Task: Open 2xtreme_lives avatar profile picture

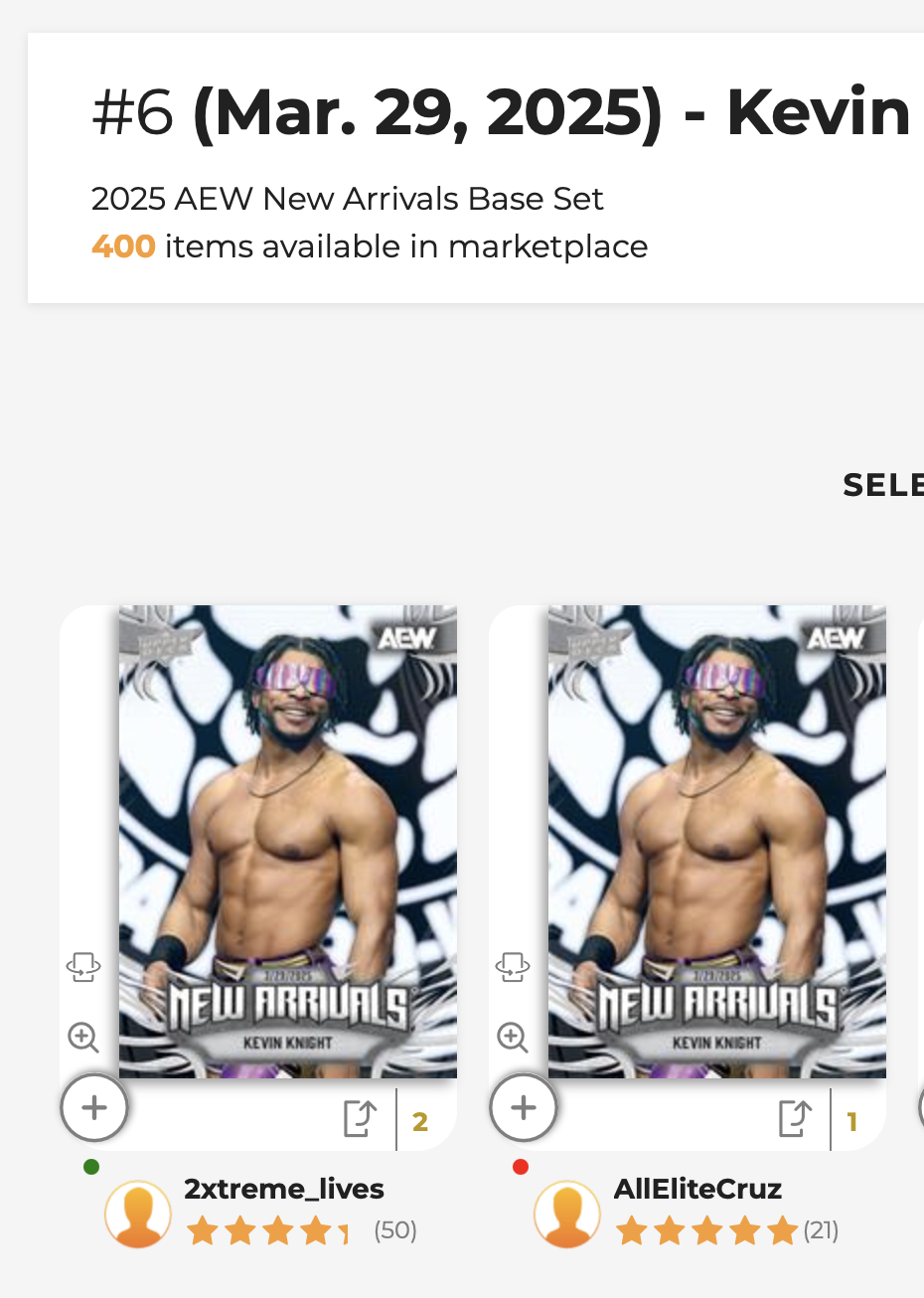Action: click(x=138, y=1214)
